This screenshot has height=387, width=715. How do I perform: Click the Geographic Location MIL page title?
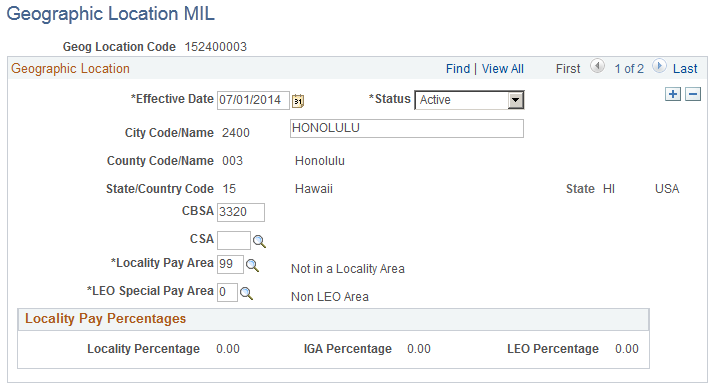[x=111, y=14]
